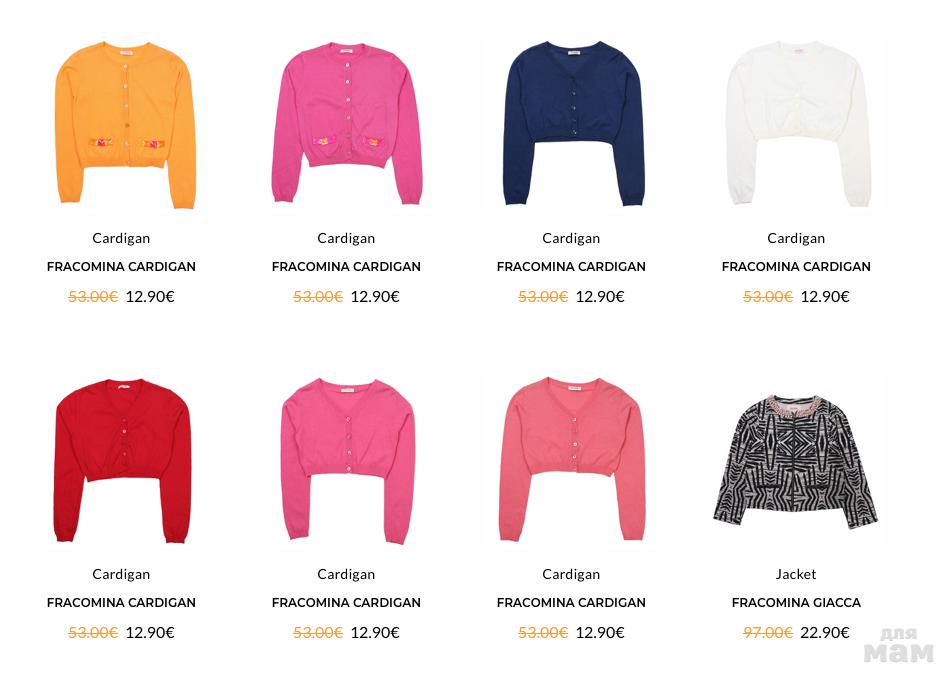Click FRACOMINA CARDIGAN title under orange cardigan
Image resolution: width=949 pixels, height=677 pixels.
[x=121, y=267]
